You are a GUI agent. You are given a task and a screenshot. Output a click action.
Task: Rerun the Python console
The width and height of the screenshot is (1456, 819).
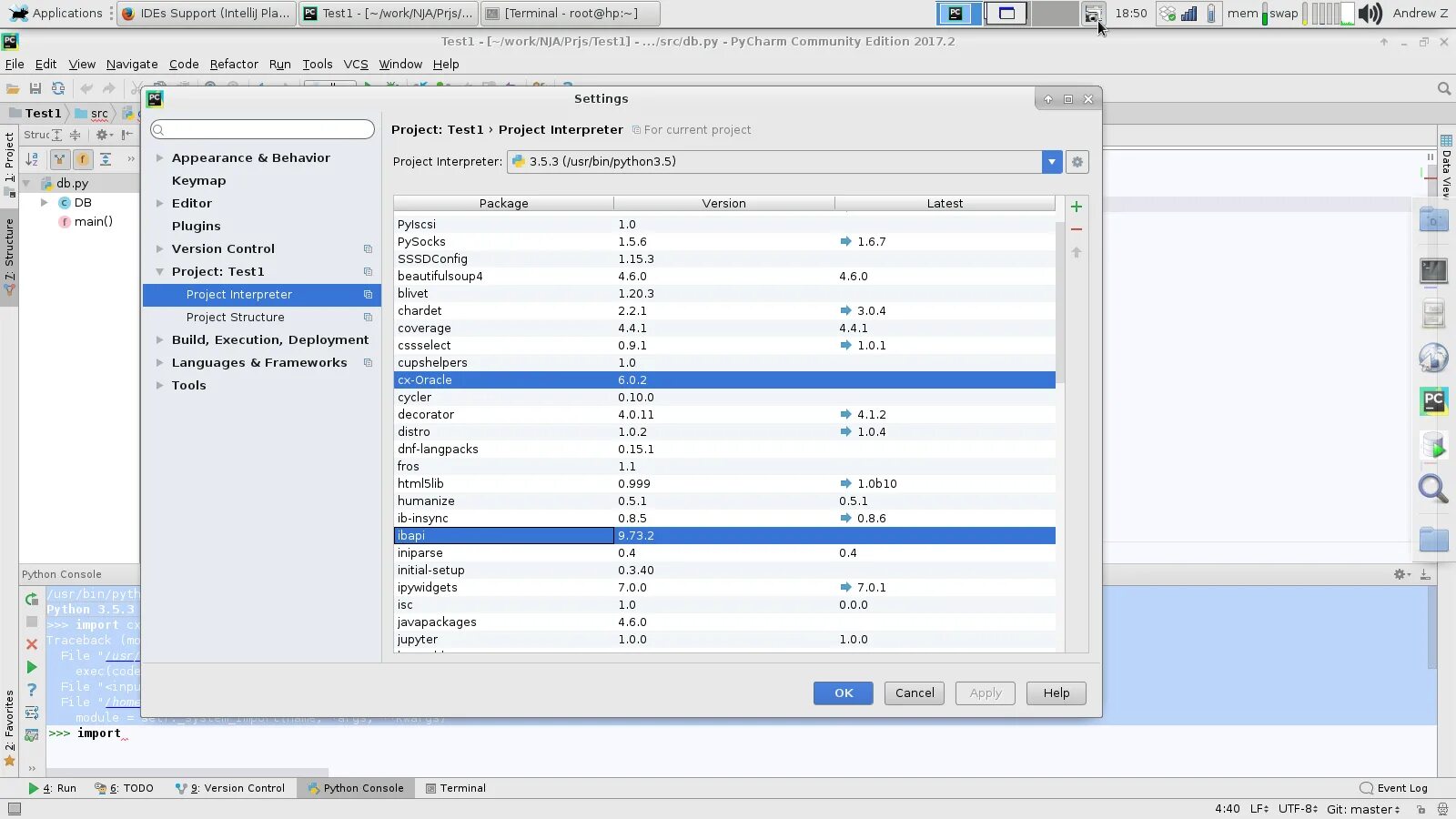(x=32, y=599)
